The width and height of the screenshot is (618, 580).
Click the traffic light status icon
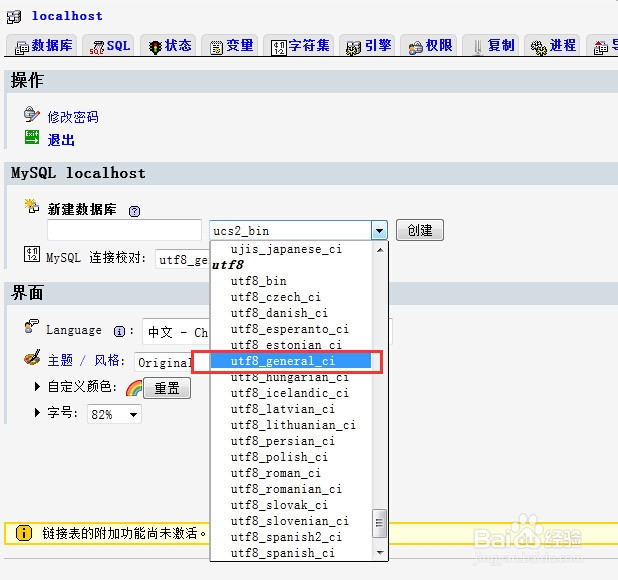coord(155,47)
